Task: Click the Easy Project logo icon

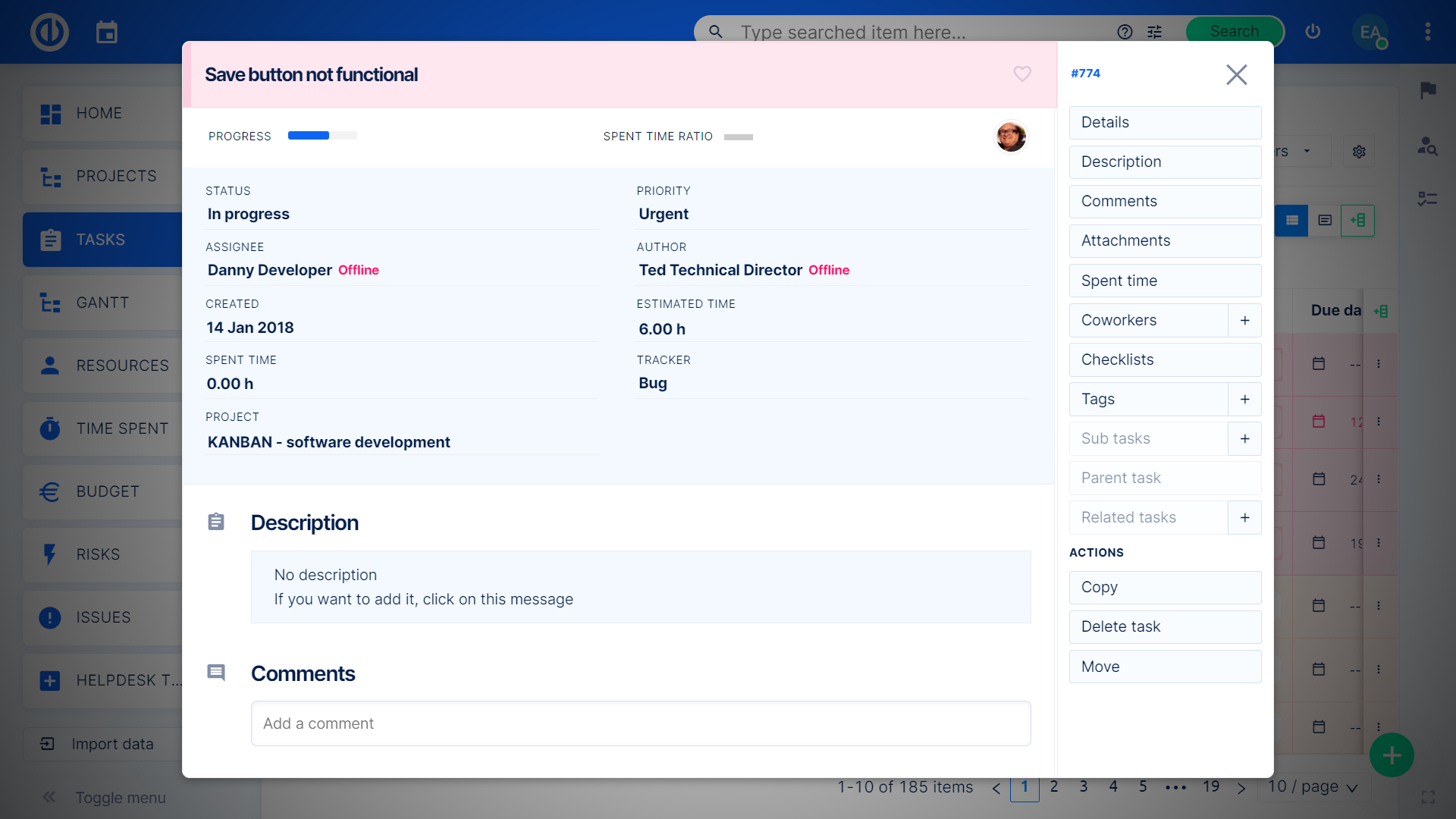Action: (49, 32)
